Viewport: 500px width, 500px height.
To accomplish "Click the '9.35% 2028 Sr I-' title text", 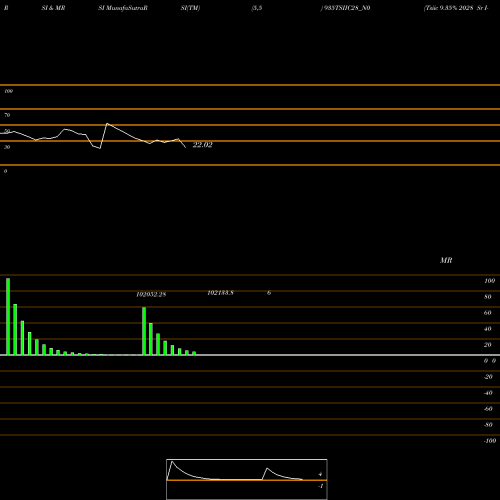I will click(x=464, y=8).
